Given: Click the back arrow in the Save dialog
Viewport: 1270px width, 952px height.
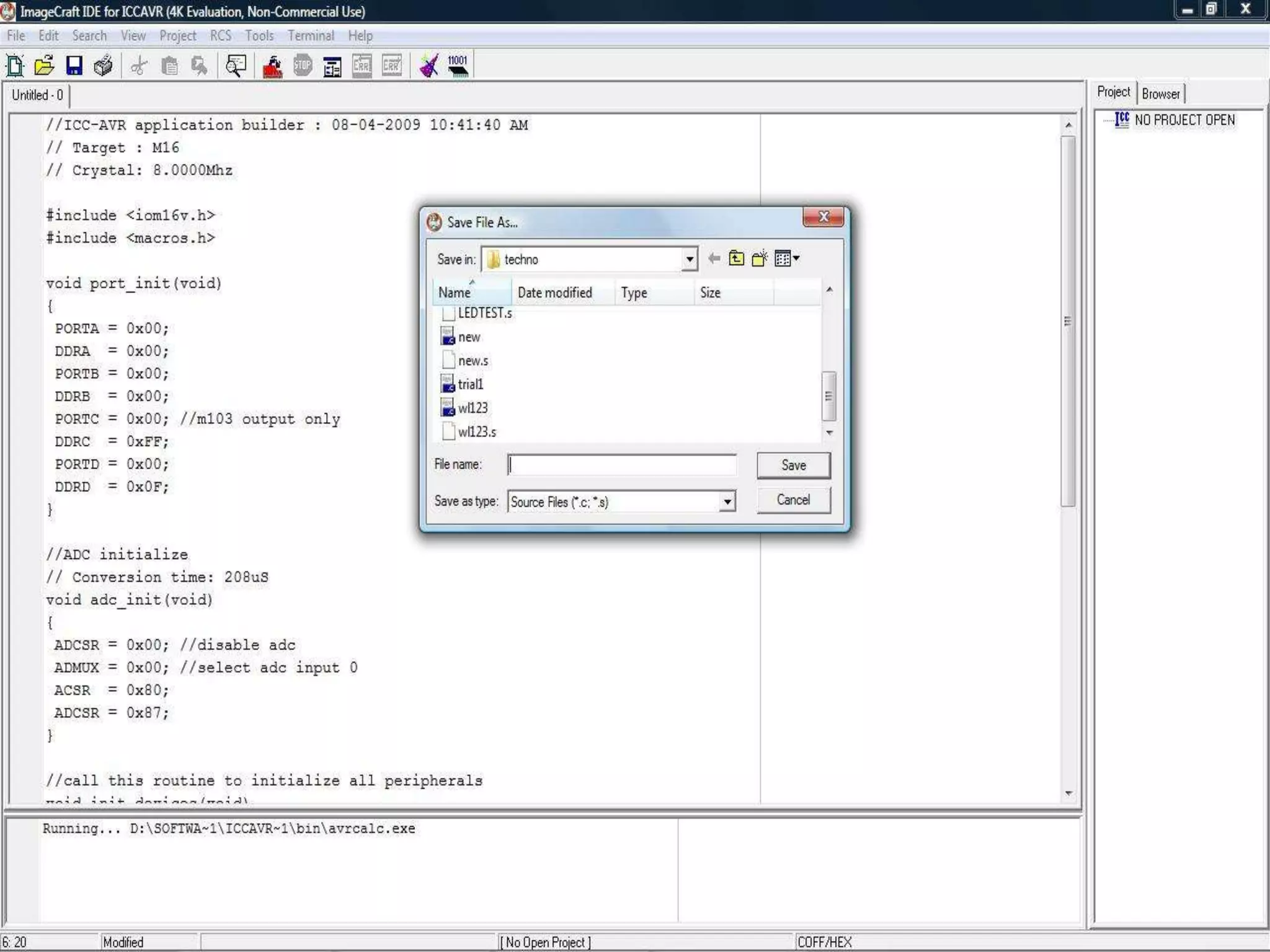Looking at the screenshot, I should (x=714, y=258).
